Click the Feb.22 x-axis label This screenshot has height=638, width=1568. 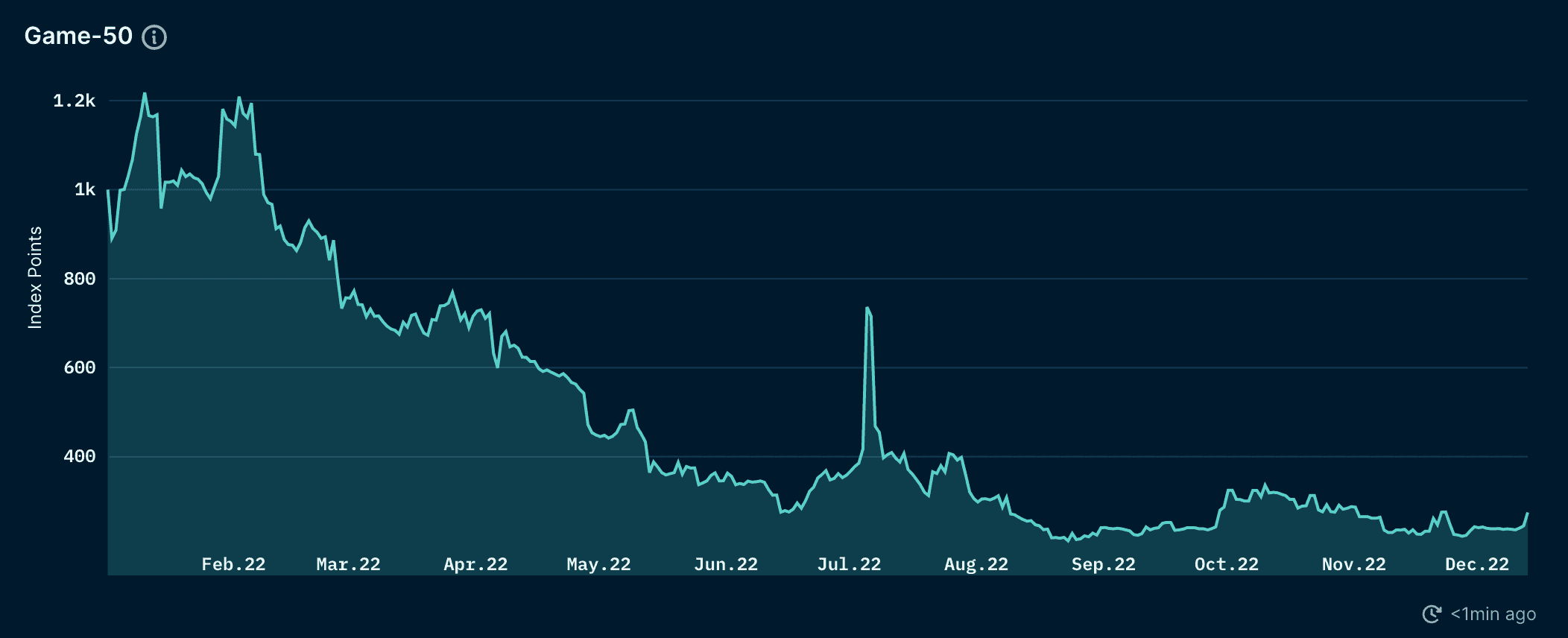(233, 564)
